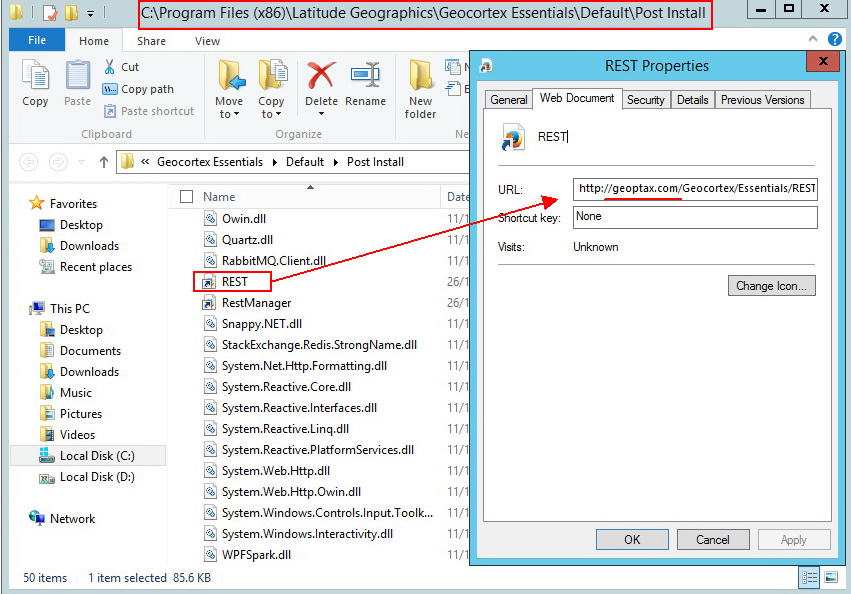Screen dimensions: 851x594
Task: Go up one folder level arrow
Action: pyautogui.click(x=104, y=162)
